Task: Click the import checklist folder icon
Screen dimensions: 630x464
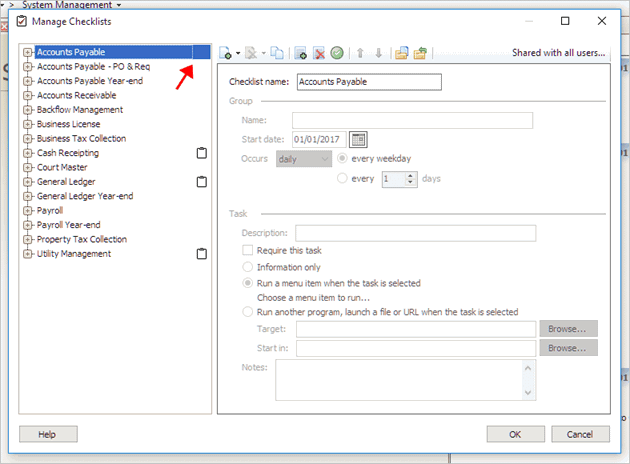Action: (401, 53)
